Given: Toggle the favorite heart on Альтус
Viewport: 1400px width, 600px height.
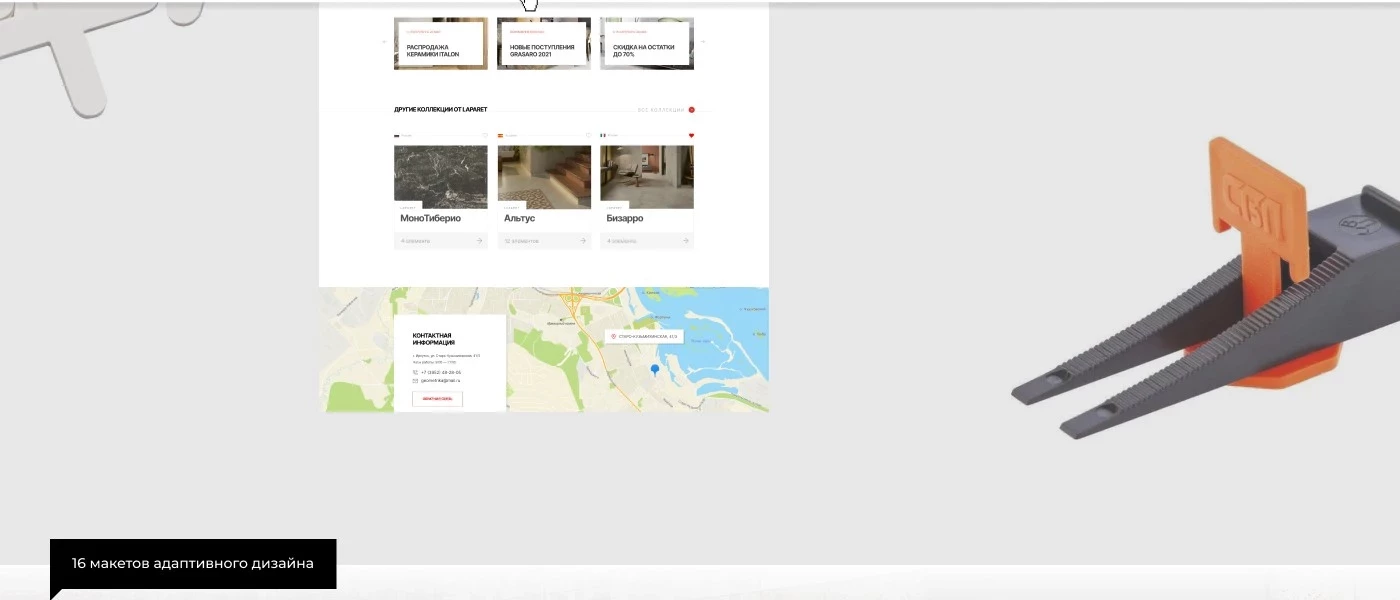Looking at the screenshot, I should click(x=588, y=135).
